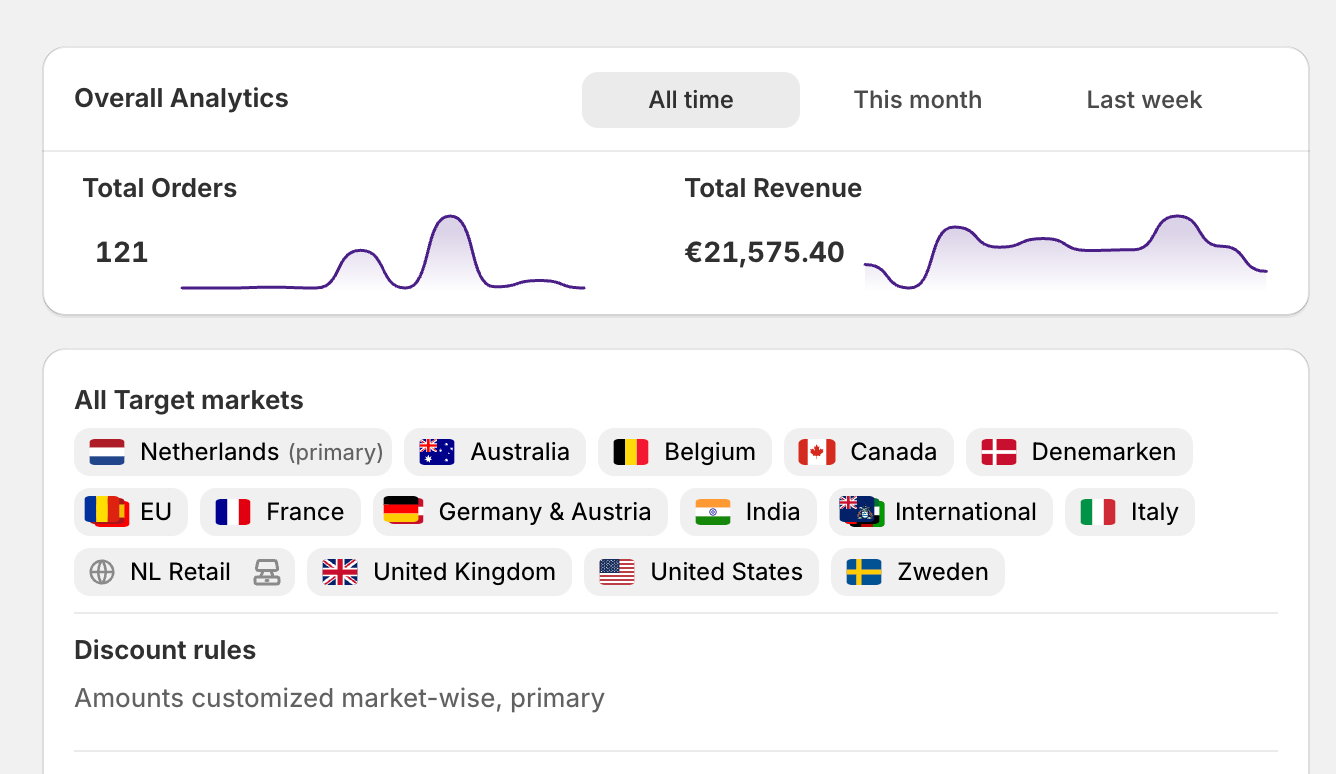This screenshot has width=1336, height=774.
Task: Open the Canada market label
Action: point(894,452)
